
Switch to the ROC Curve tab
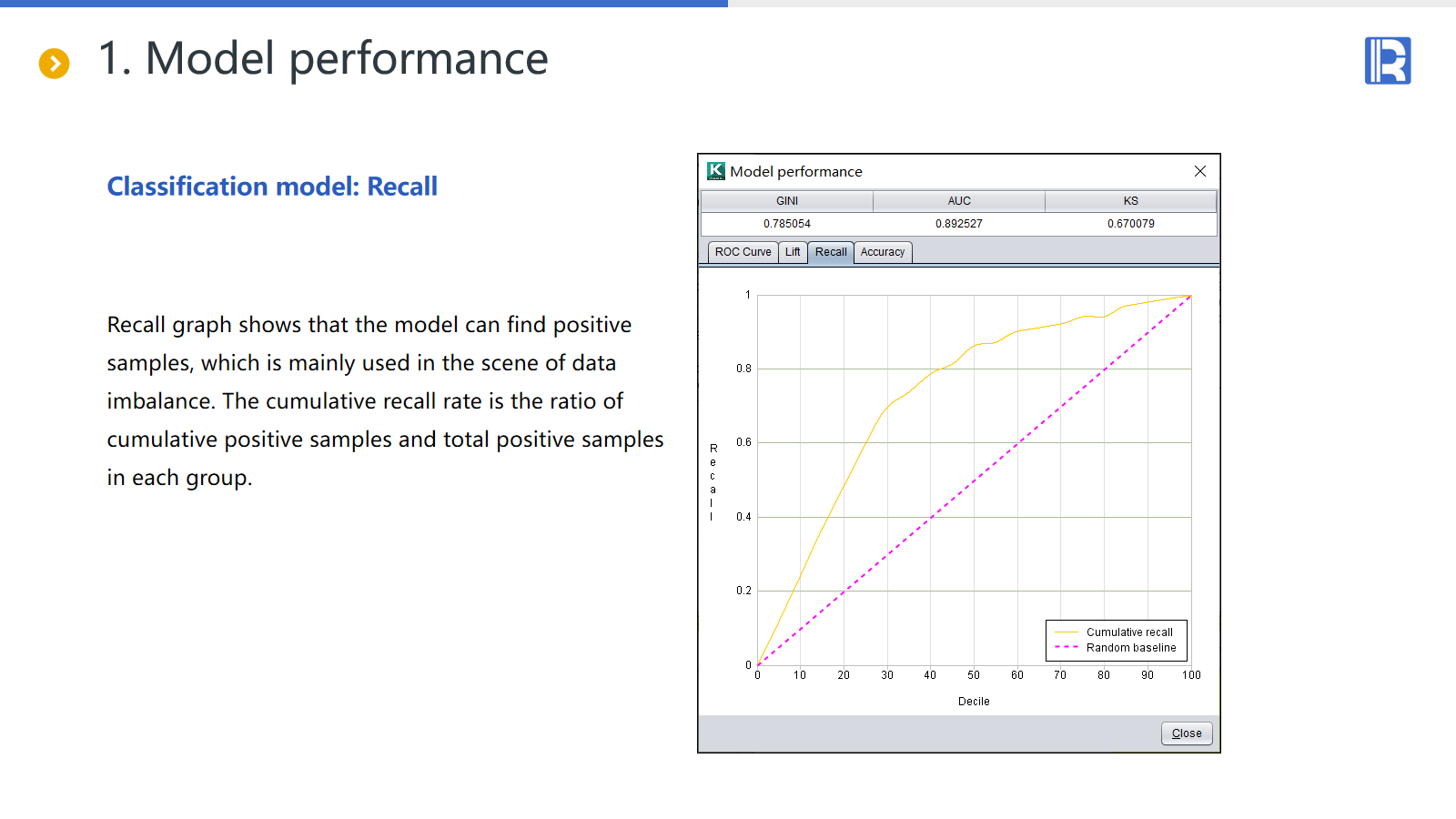pyautogui.click(x=743, y=252)
